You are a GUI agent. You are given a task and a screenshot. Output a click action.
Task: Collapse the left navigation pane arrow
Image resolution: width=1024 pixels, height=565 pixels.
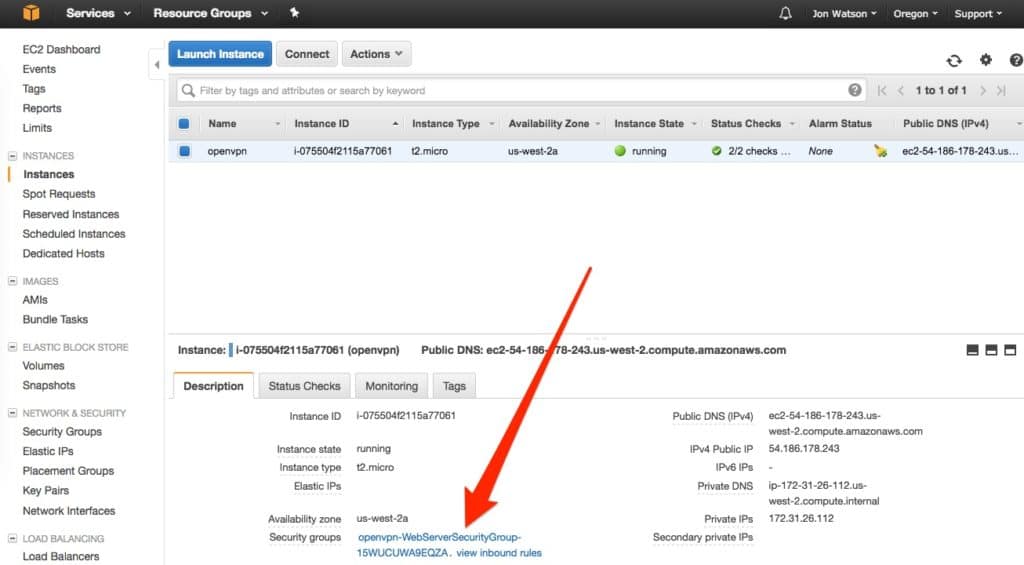[157, 64]
